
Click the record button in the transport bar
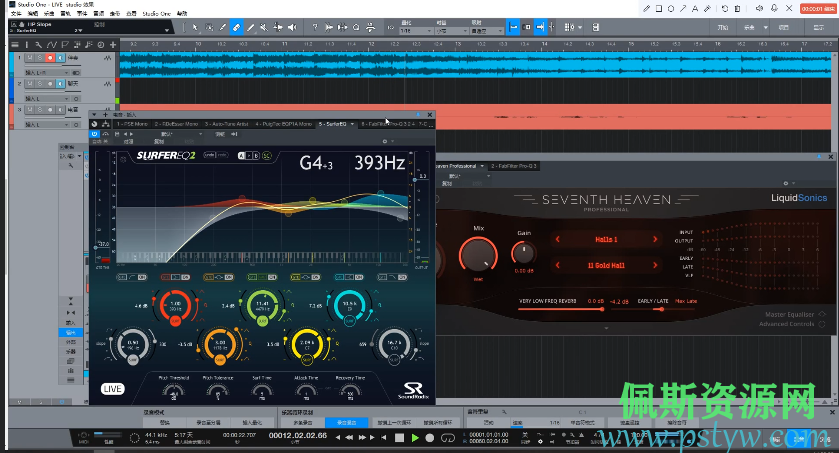(430, 438)
